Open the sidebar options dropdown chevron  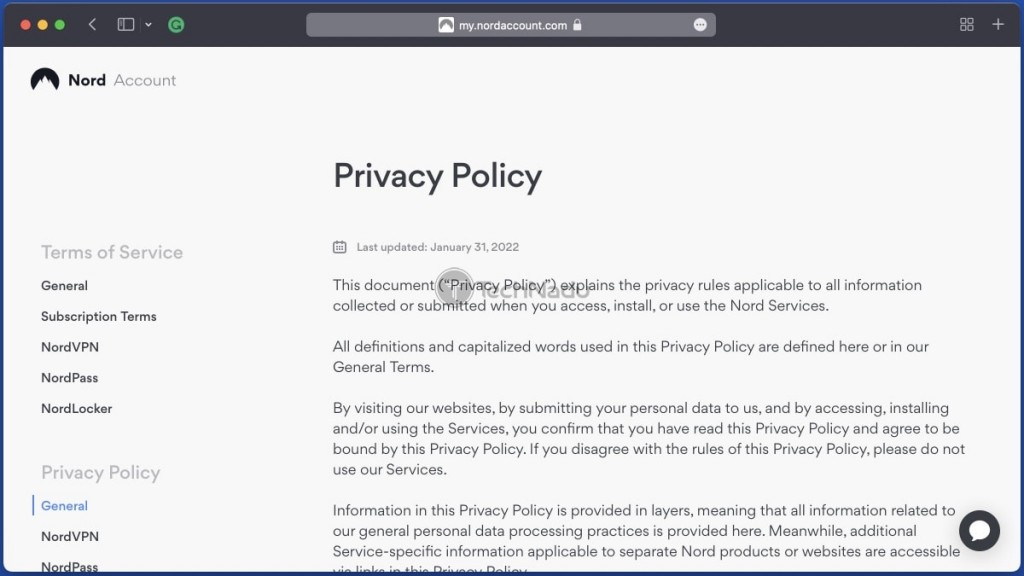[x=148, y=25]
